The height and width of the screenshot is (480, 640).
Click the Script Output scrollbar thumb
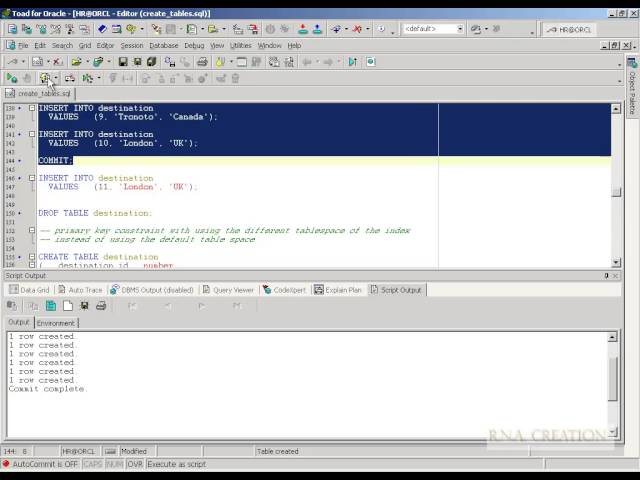click(x=613, y=379)
